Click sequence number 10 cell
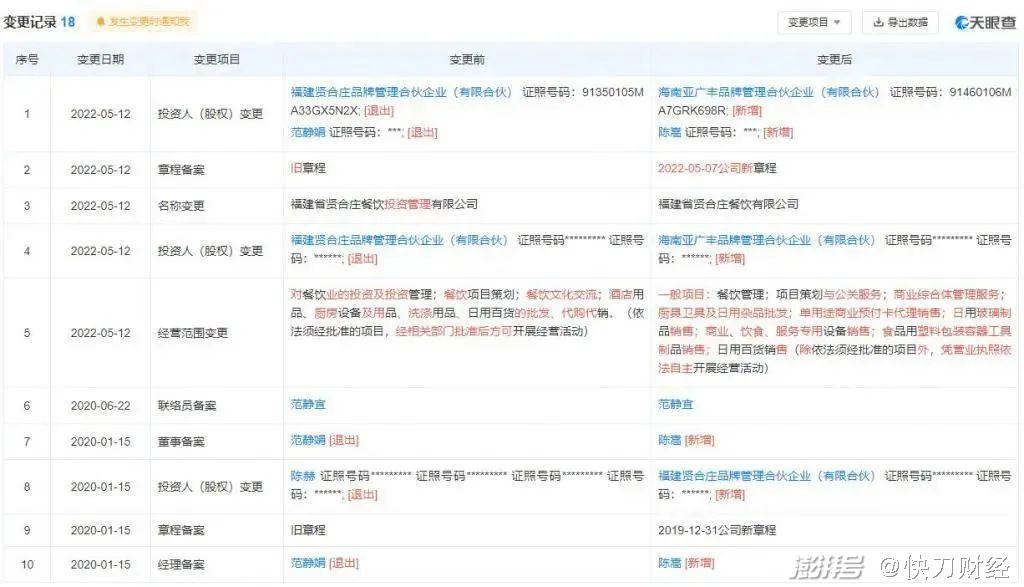Screen dimensions: 1024x587 [27, 564]
